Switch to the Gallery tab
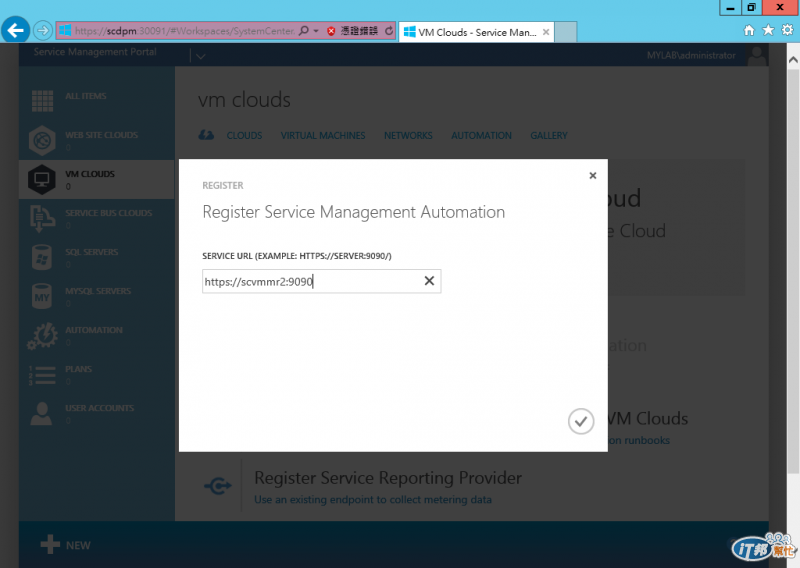 click(549, 135)
